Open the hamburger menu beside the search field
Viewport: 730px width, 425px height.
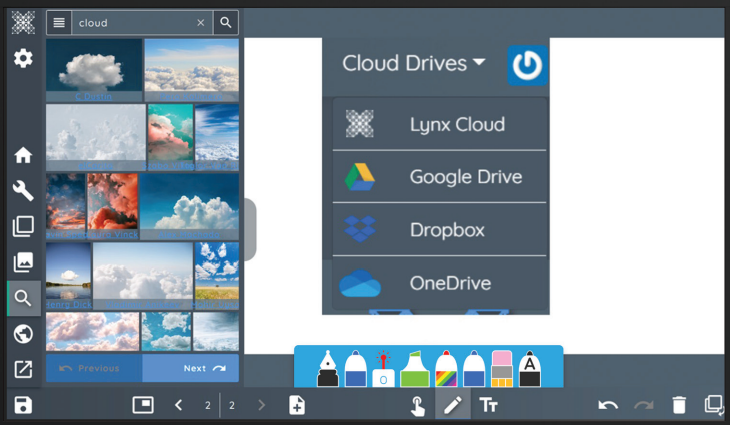coord(59,22)
